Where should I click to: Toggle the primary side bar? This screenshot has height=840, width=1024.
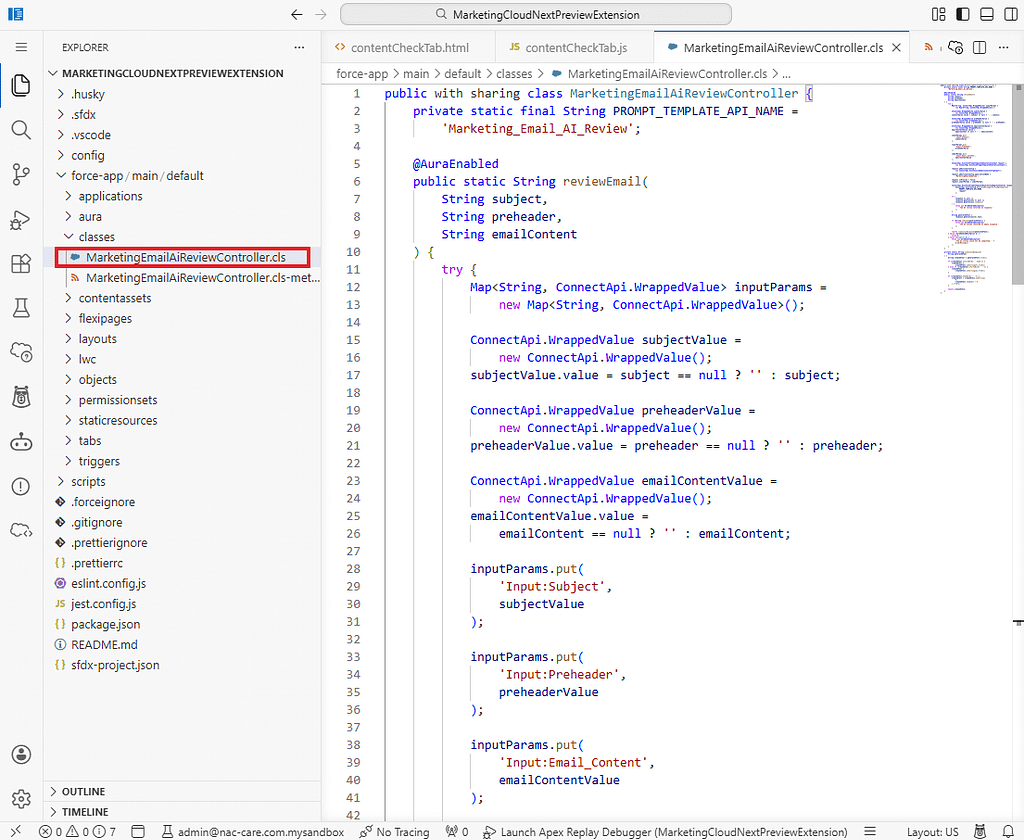pos(963,14)
